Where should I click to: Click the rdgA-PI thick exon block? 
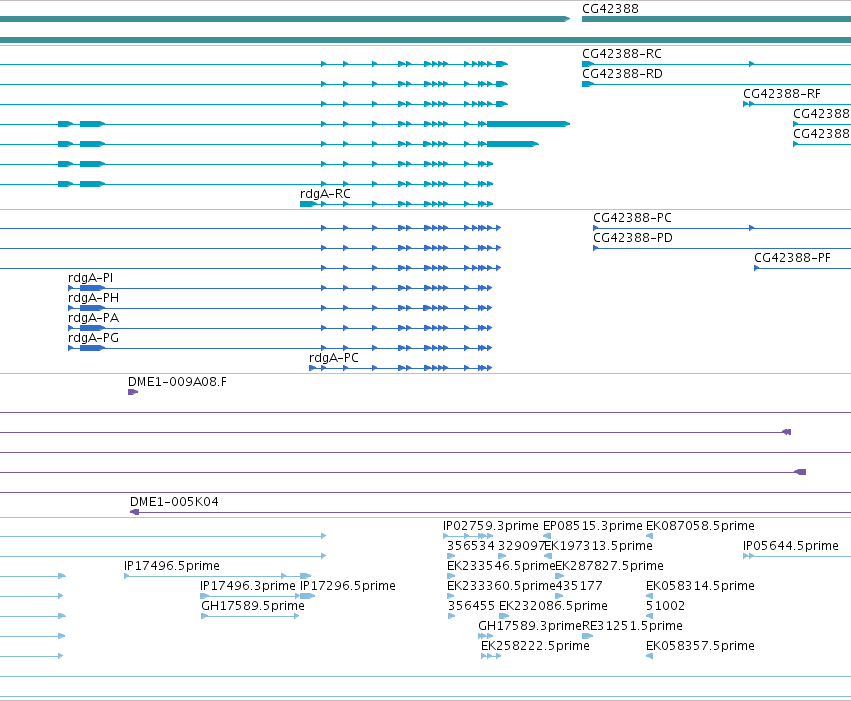(92, 288)
